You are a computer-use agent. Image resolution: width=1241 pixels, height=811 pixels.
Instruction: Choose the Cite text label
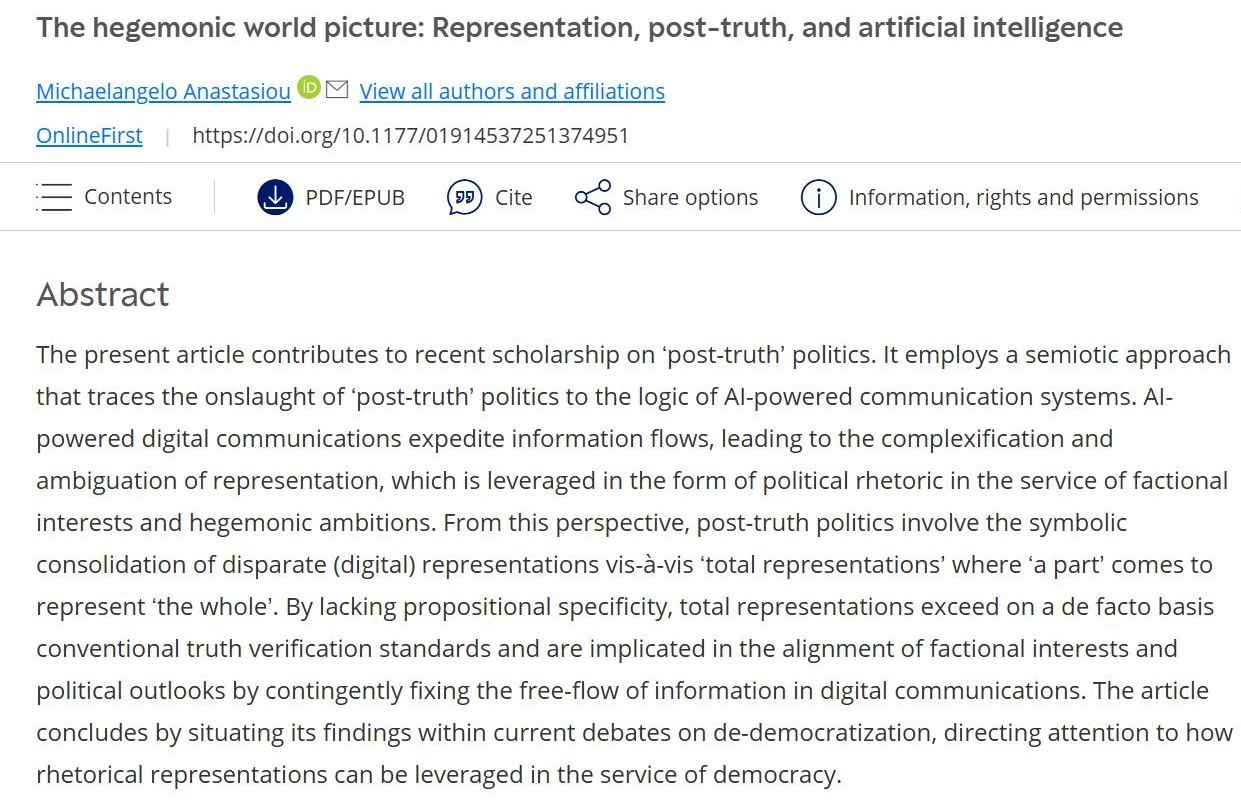pyautogui.click(x=514, y=197)
